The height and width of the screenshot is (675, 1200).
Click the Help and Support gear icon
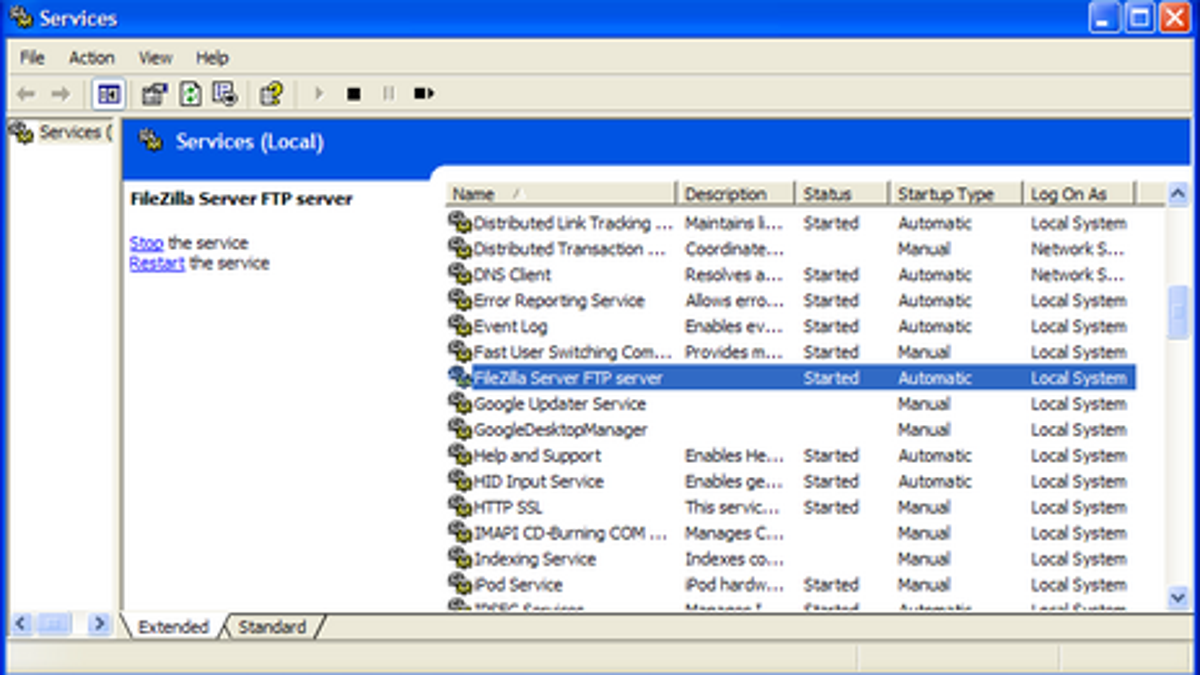(459, 456)
